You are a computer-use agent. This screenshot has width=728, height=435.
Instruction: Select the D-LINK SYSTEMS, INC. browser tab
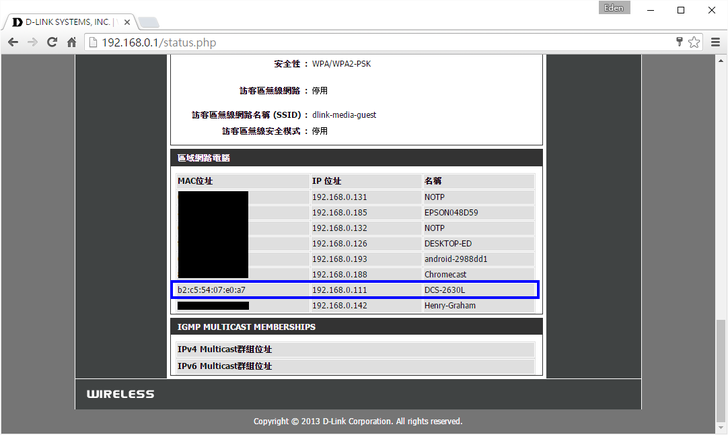click(70, 22)
